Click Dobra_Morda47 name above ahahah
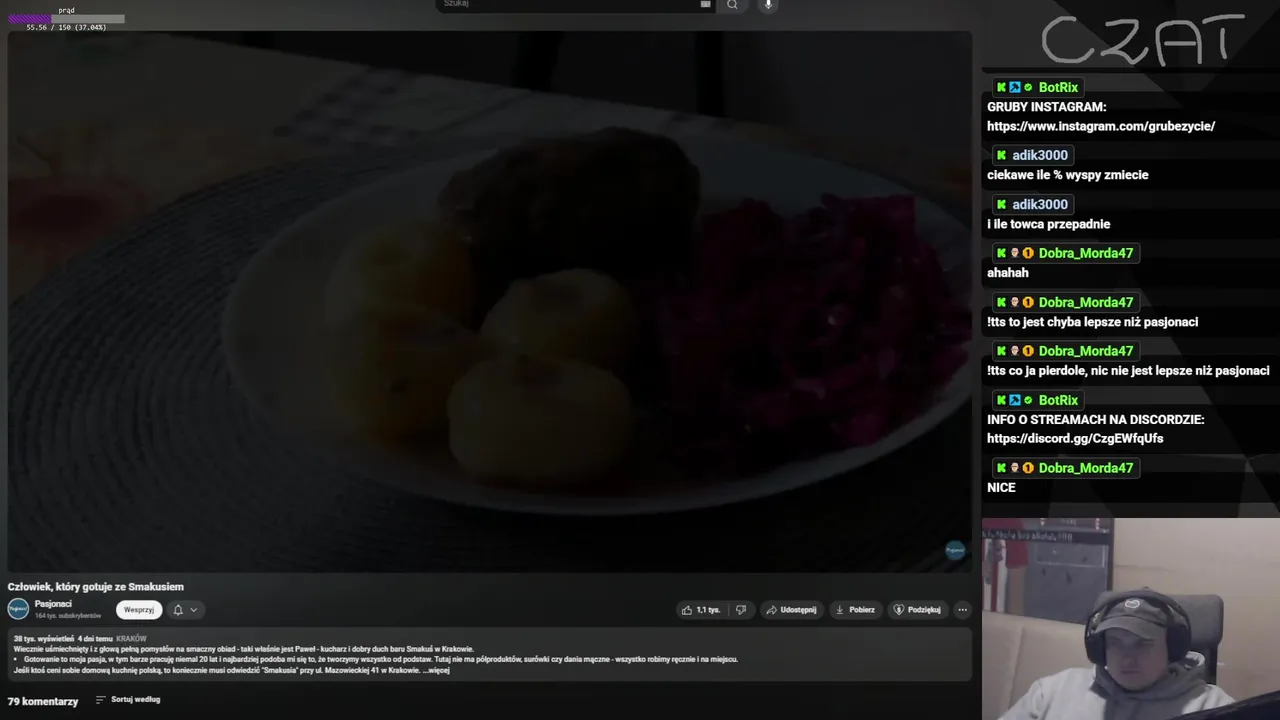Viewport: 1280px width, 720px height. coord(1086,253)
